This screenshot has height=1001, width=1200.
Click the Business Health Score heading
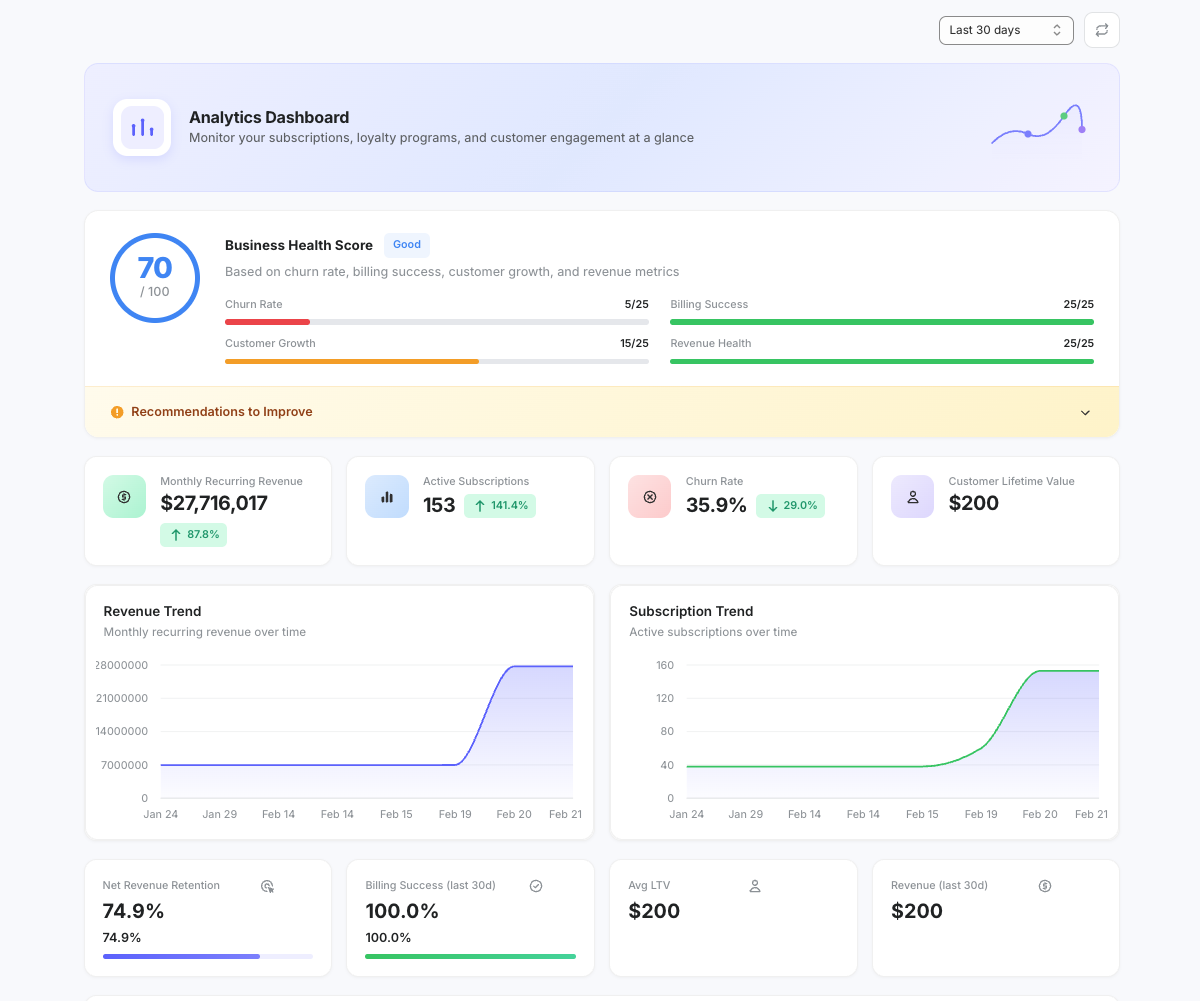pos(299,245)
